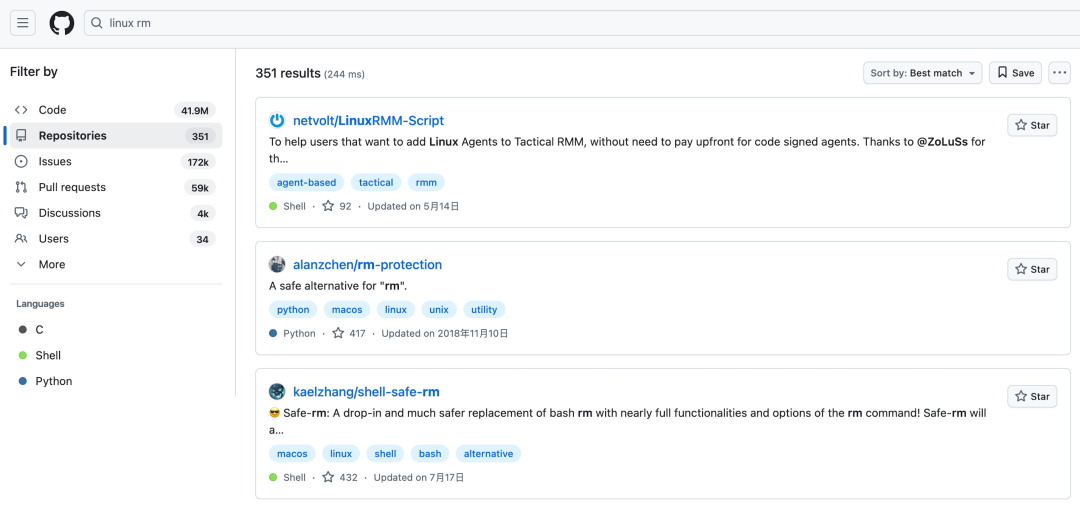Save this search
The width and height of the screenshot is (1080, 509).
pos(1015,73)
